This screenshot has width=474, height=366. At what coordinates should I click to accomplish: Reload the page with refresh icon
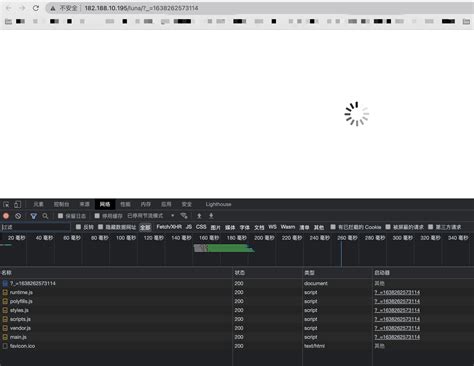(x=36, y=8)
